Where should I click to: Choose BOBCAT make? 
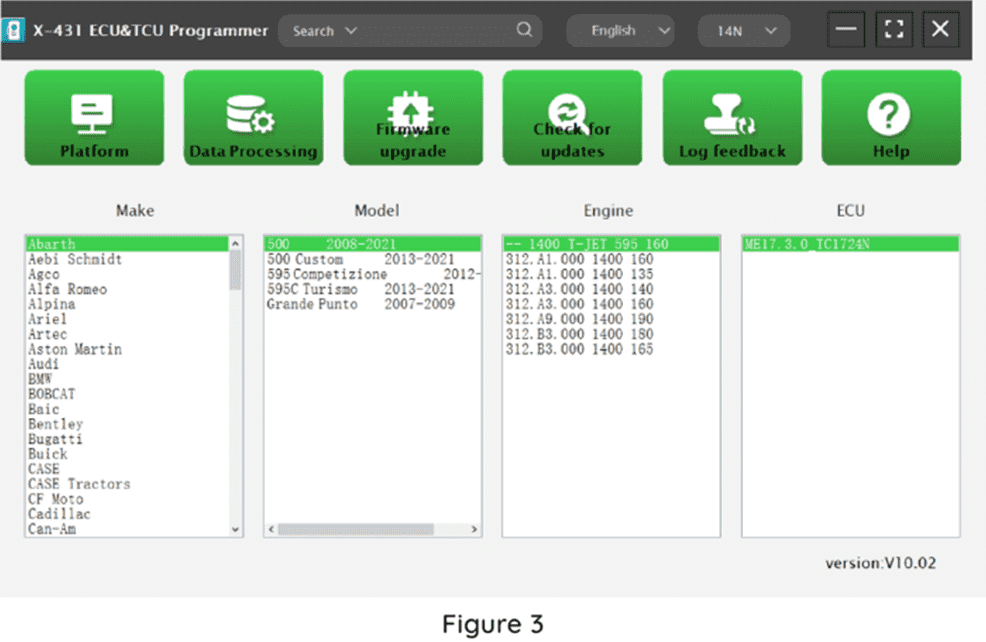[x=127, y=394]
